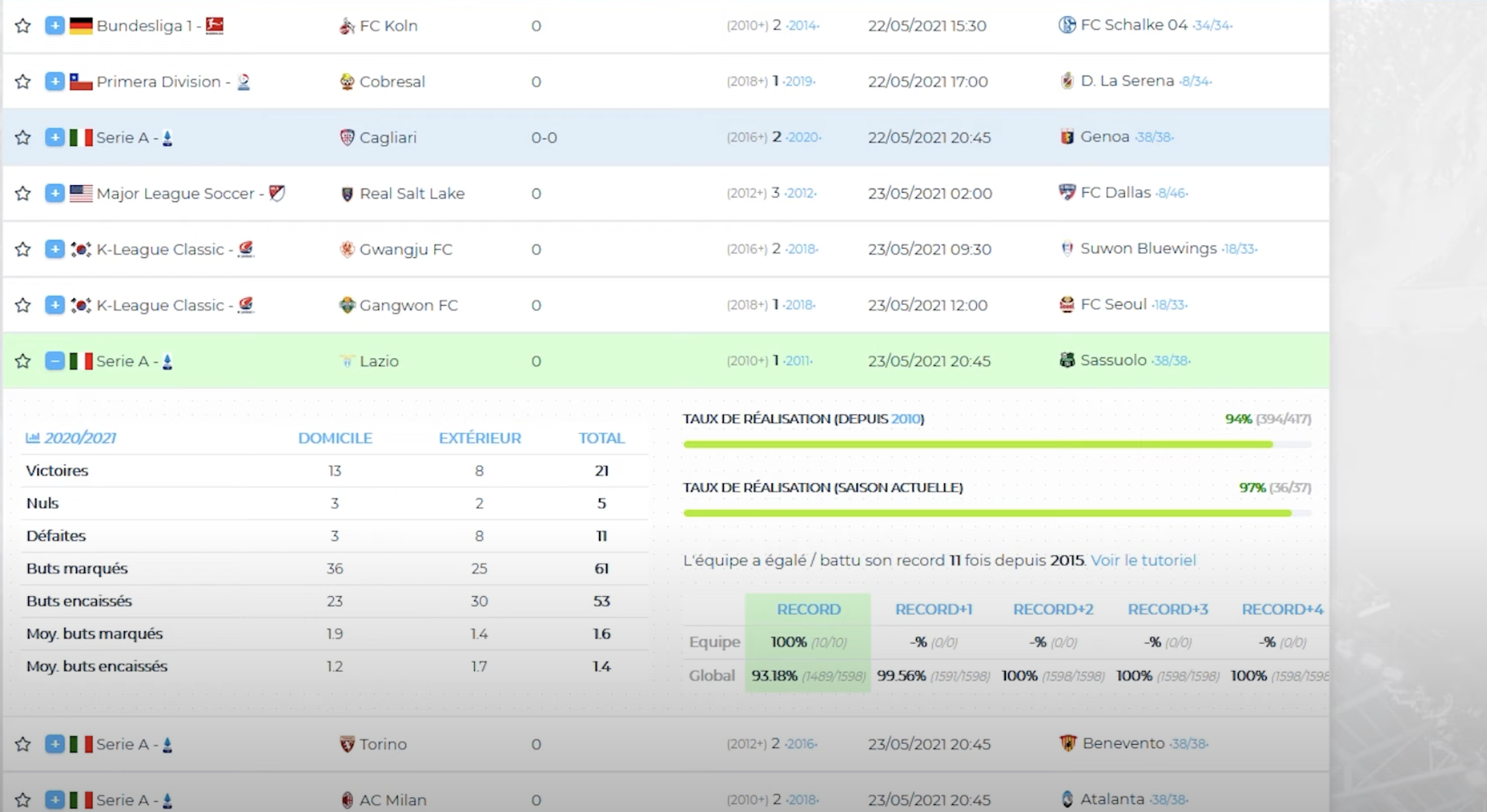The width and height of the screenshot is (1487, 812).
Task: Star the Torino Serie A row
Action: click(x=22, y=744)
